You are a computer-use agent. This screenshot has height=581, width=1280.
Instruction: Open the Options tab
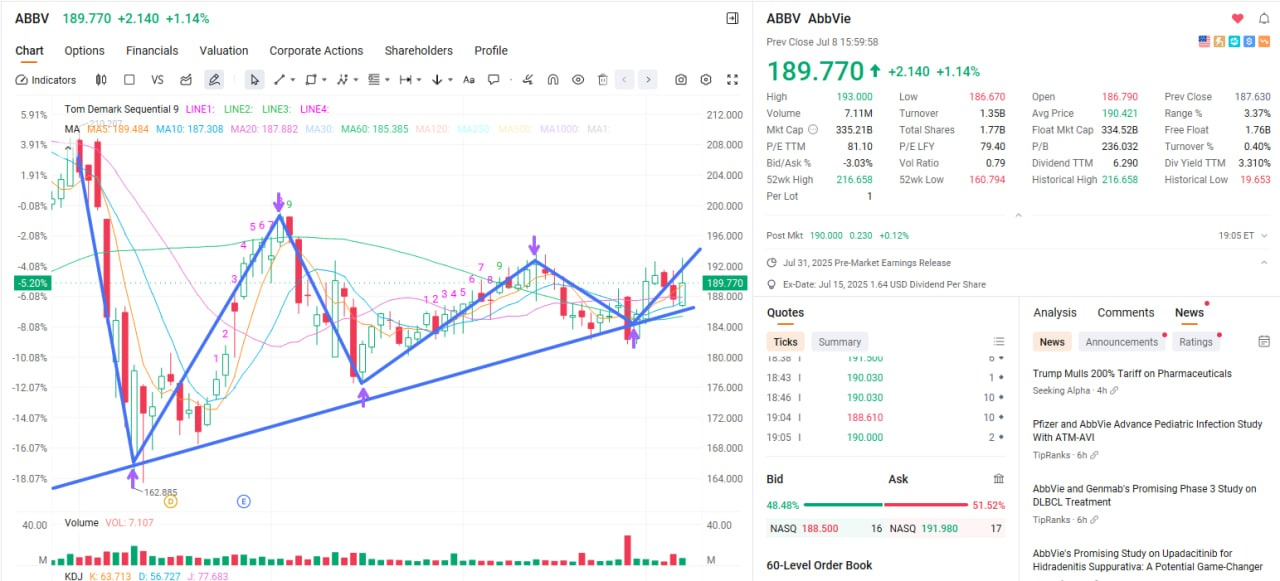(84, 51)
